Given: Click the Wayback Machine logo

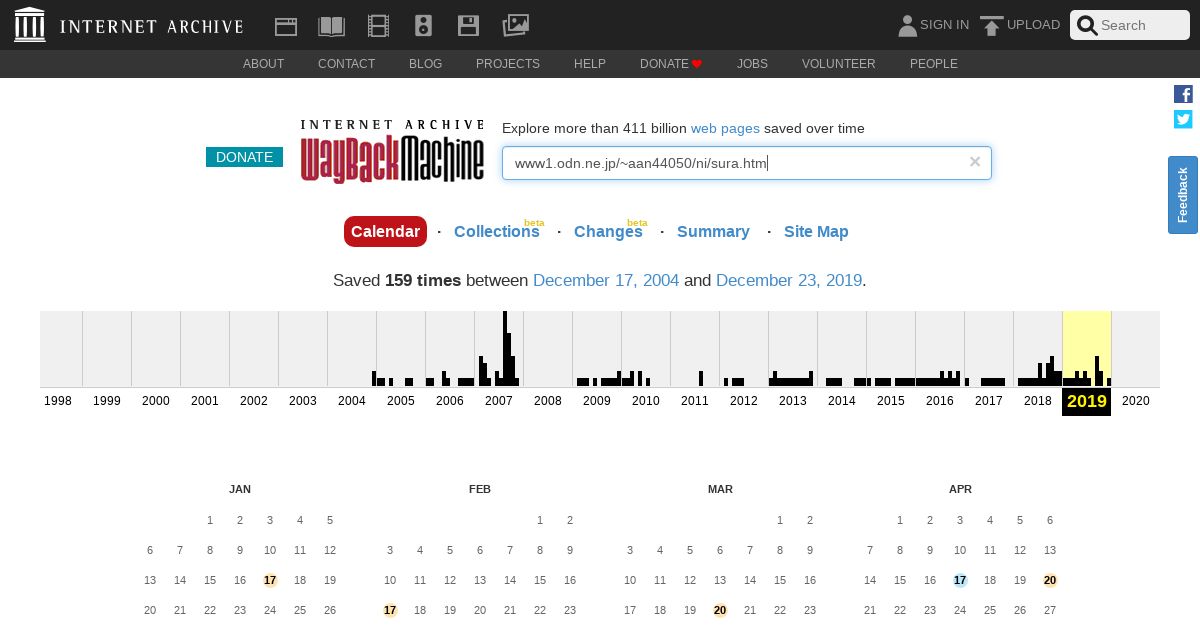Looking at the screenshot, I should point(392,152).
